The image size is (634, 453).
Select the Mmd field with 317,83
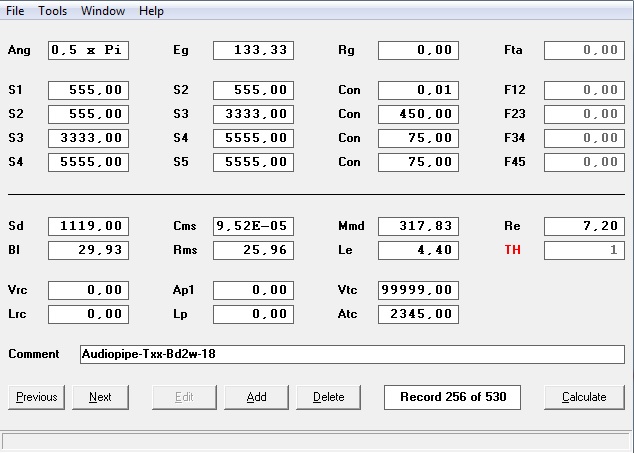[418, 226]
